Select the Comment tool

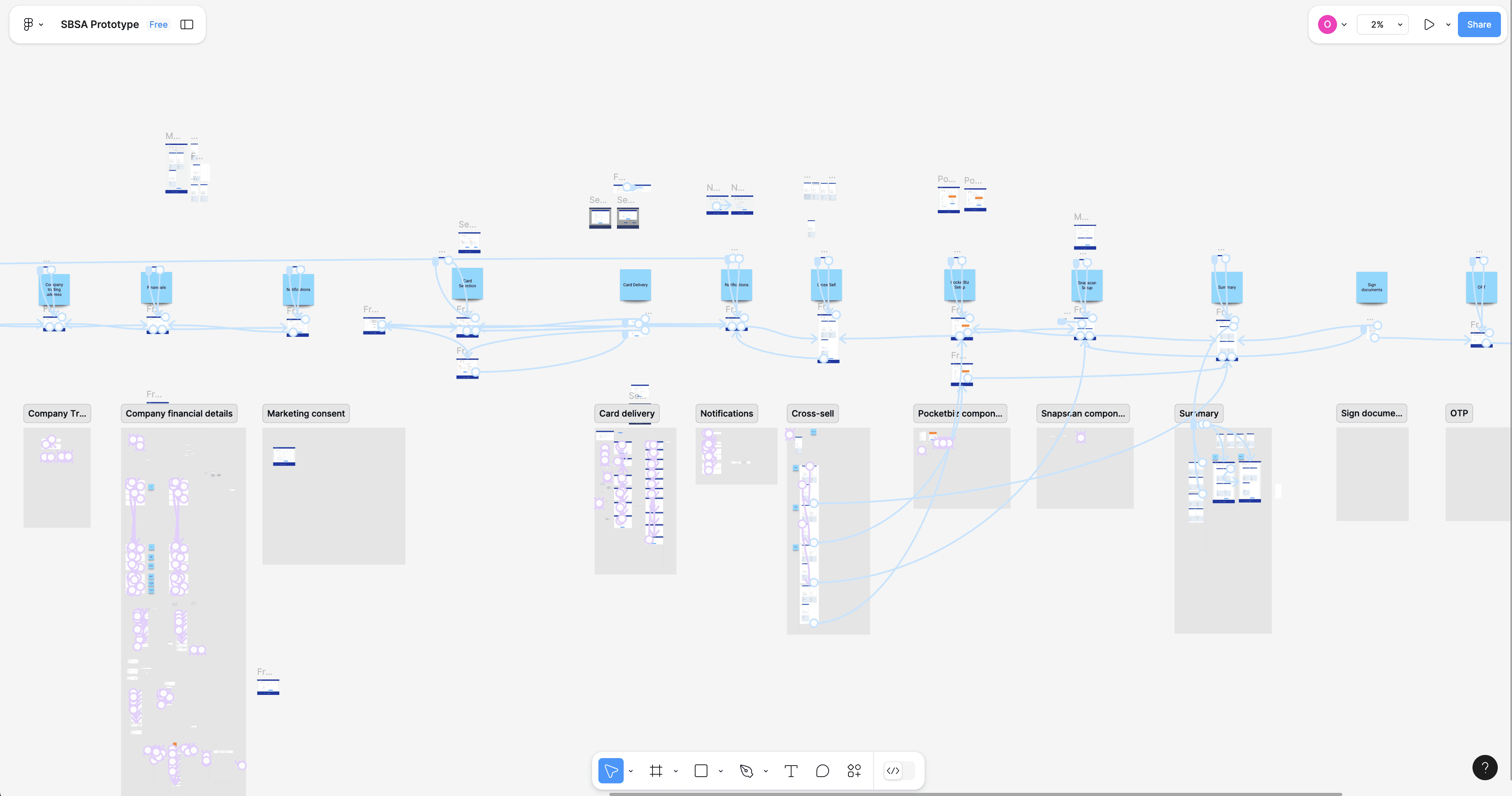click(x=822, y=771)
